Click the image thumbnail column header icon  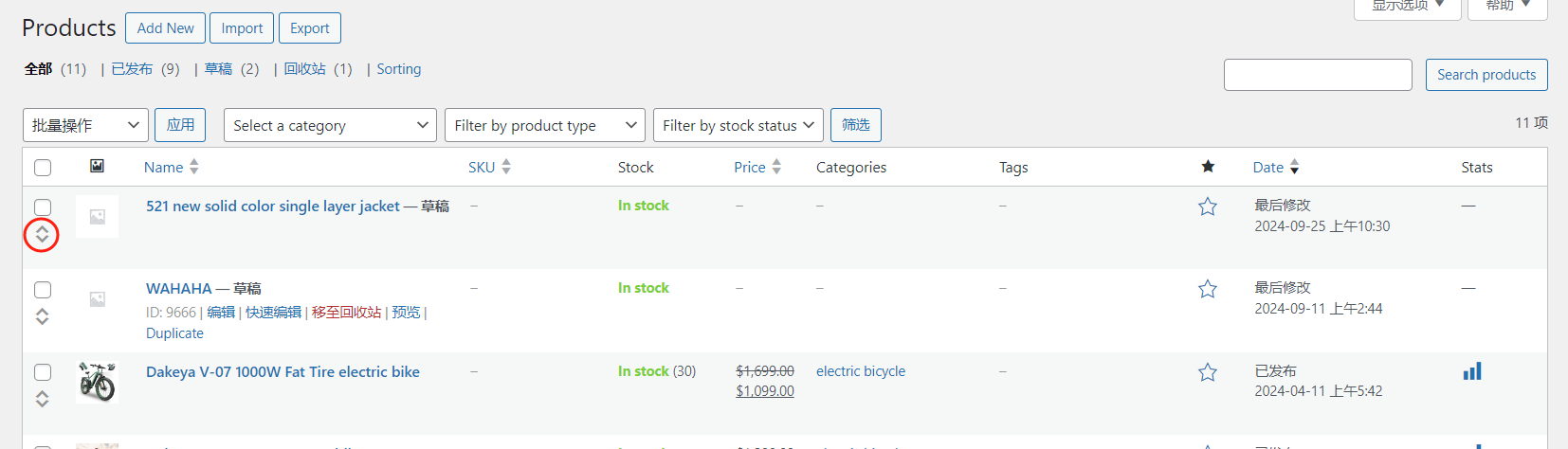[97, 167]
